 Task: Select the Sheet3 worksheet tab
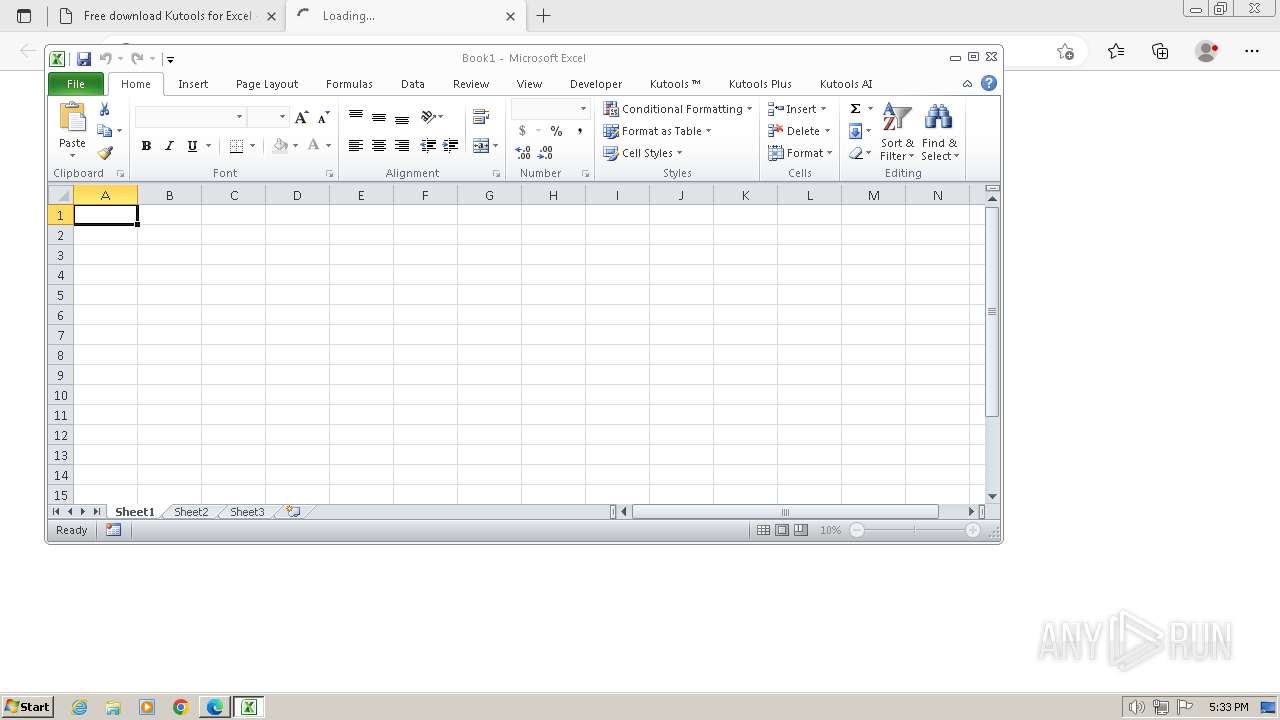coord(247,512)
